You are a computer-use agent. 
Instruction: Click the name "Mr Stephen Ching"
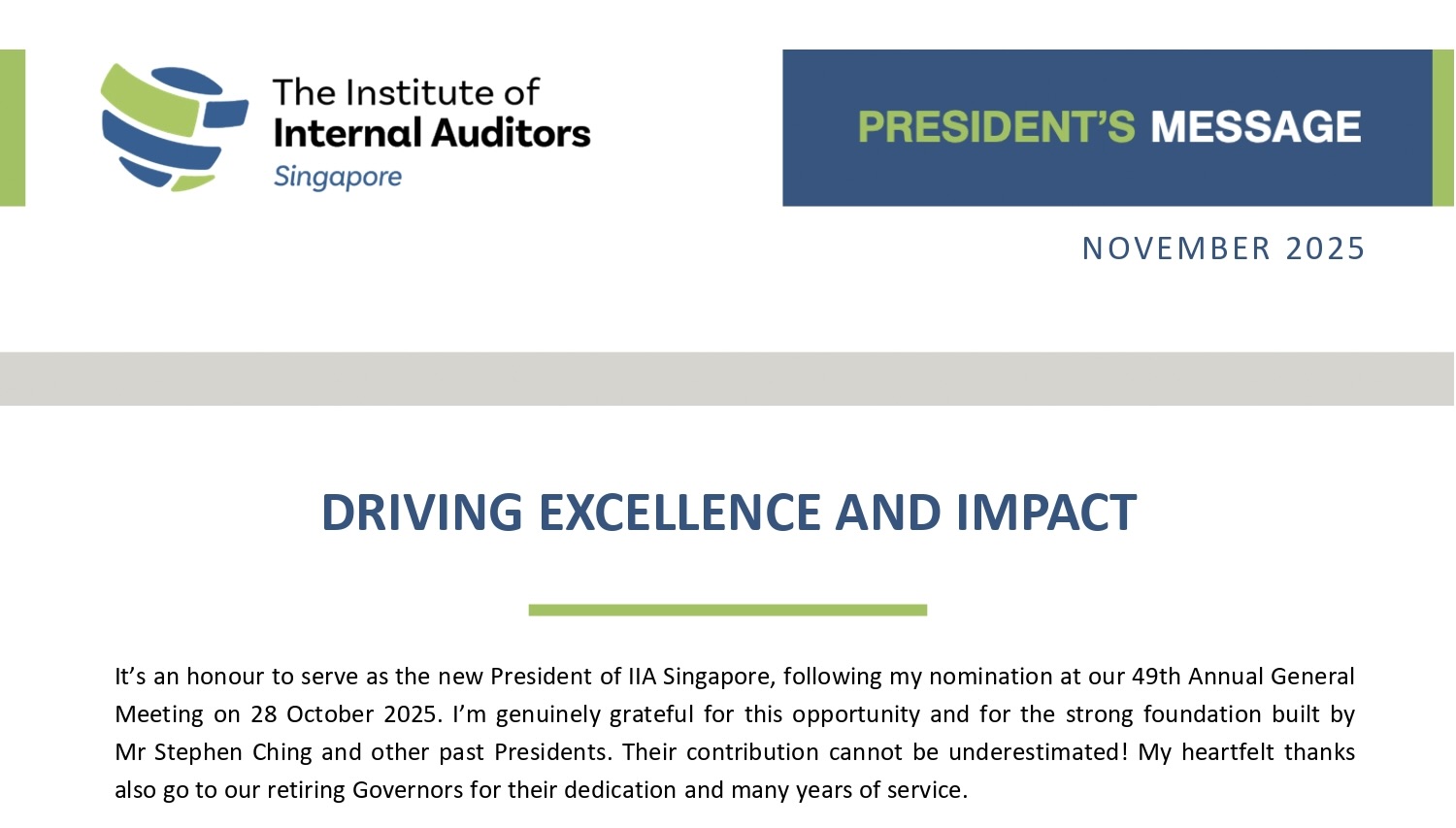point(214,752)
